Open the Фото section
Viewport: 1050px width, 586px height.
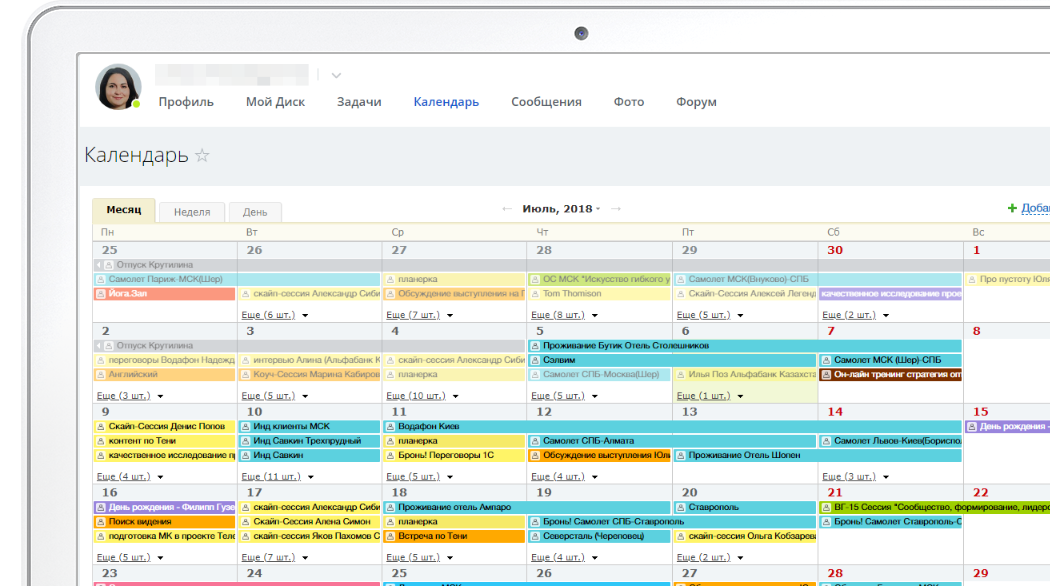tap(629, 102)
